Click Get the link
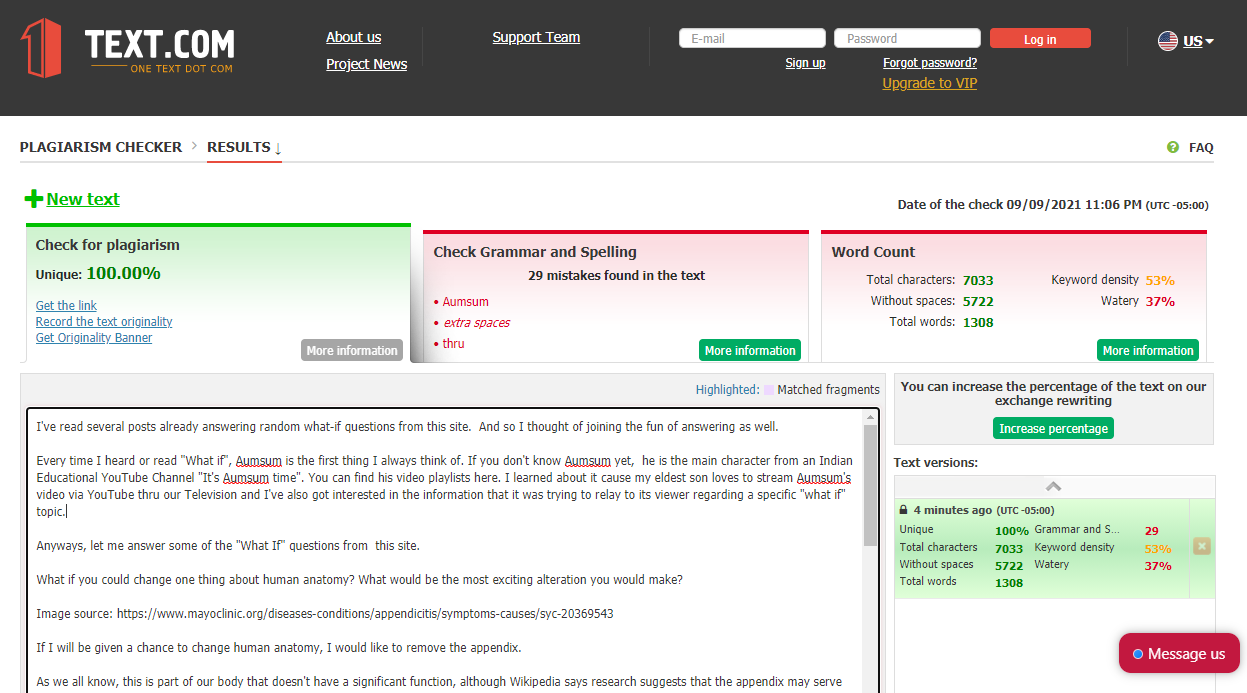The width and height of the screenshot is (1247, 693). pyautogui.click(x=66, y=306)
